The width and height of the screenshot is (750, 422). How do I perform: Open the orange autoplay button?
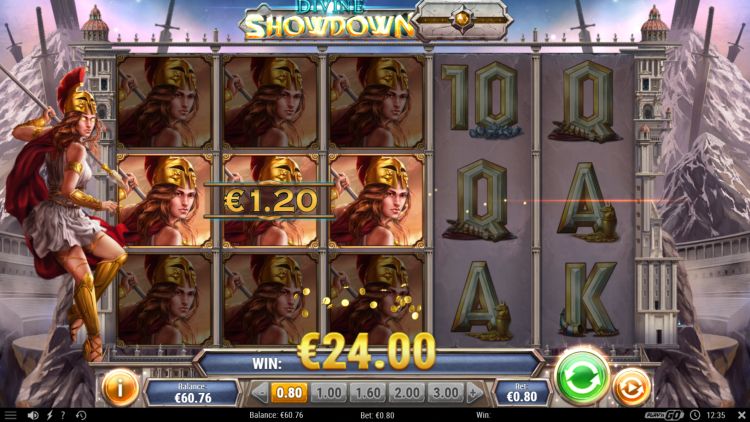pyautogui.click(x=631, y=388)
